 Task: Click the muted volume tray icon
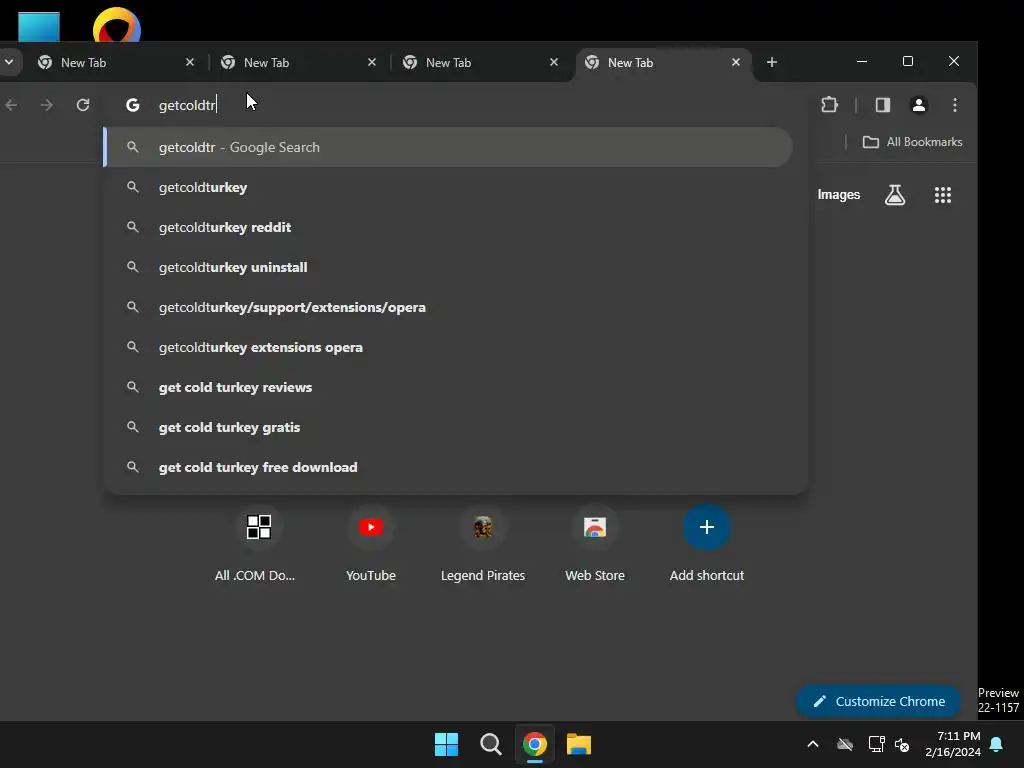coord(903,744)
